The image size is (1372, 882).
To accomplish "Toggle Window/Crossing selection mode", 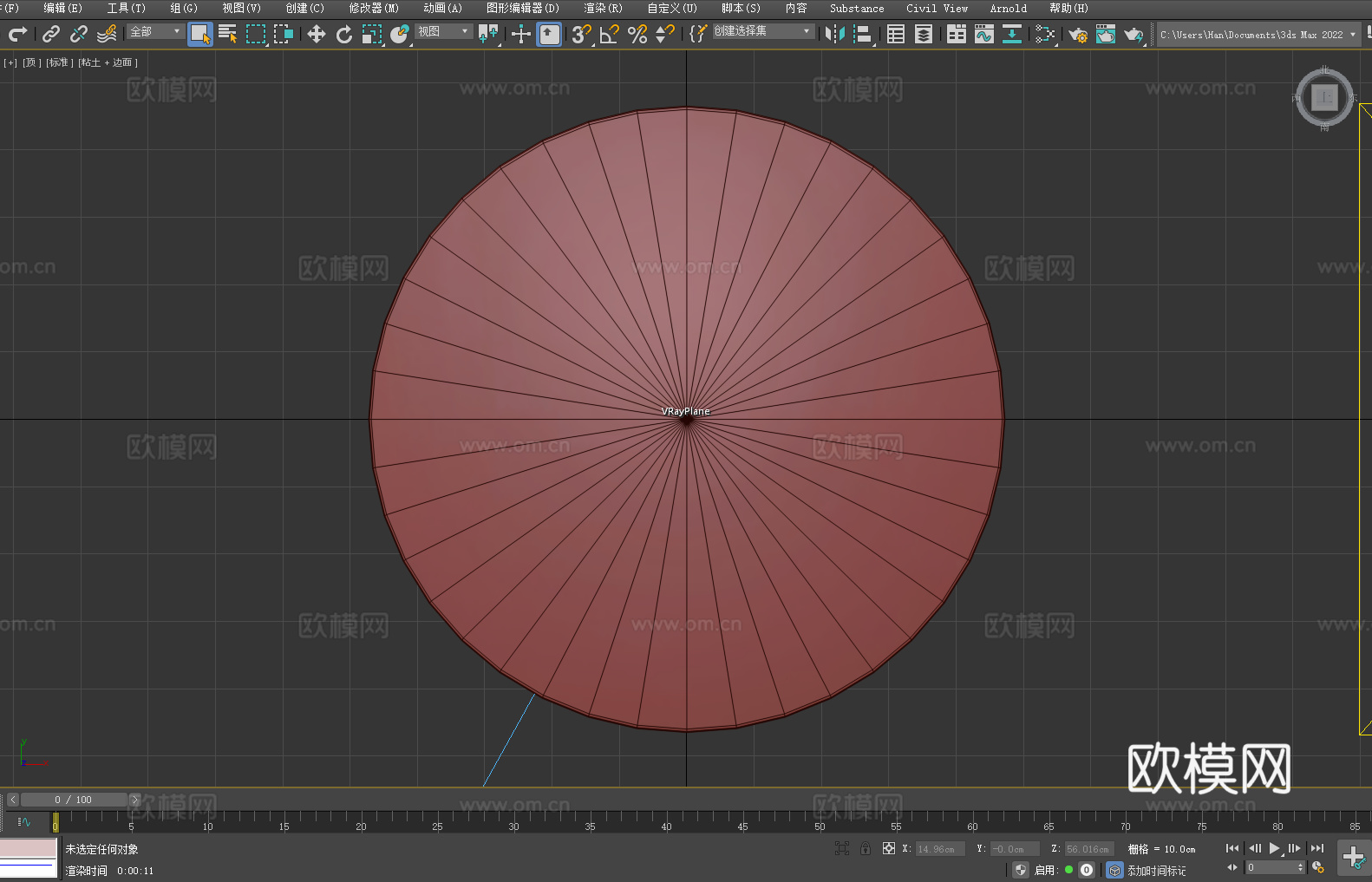I will tap(284, 34).
